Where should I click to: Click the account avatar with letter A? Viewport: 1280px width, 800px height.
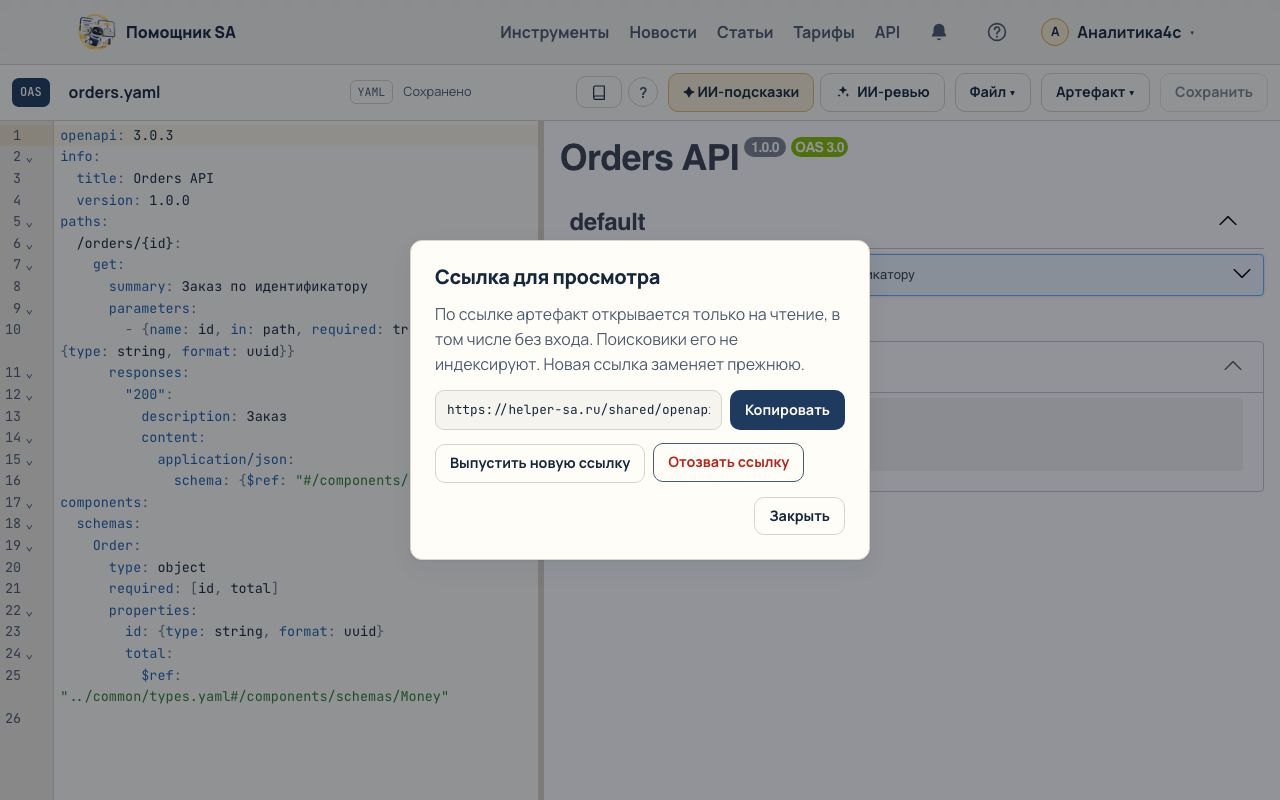point(1055,32)
